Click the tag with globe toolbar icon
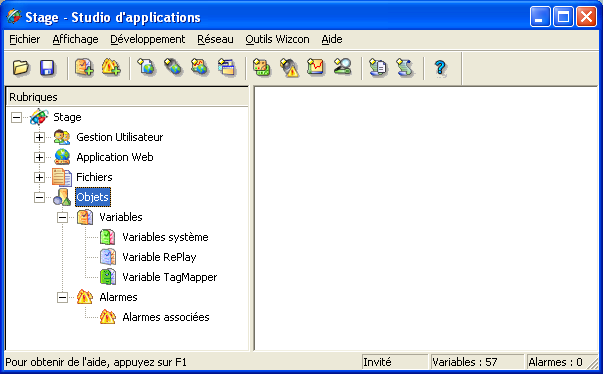The height and width of the screenshot is (374, 603). 173,67
